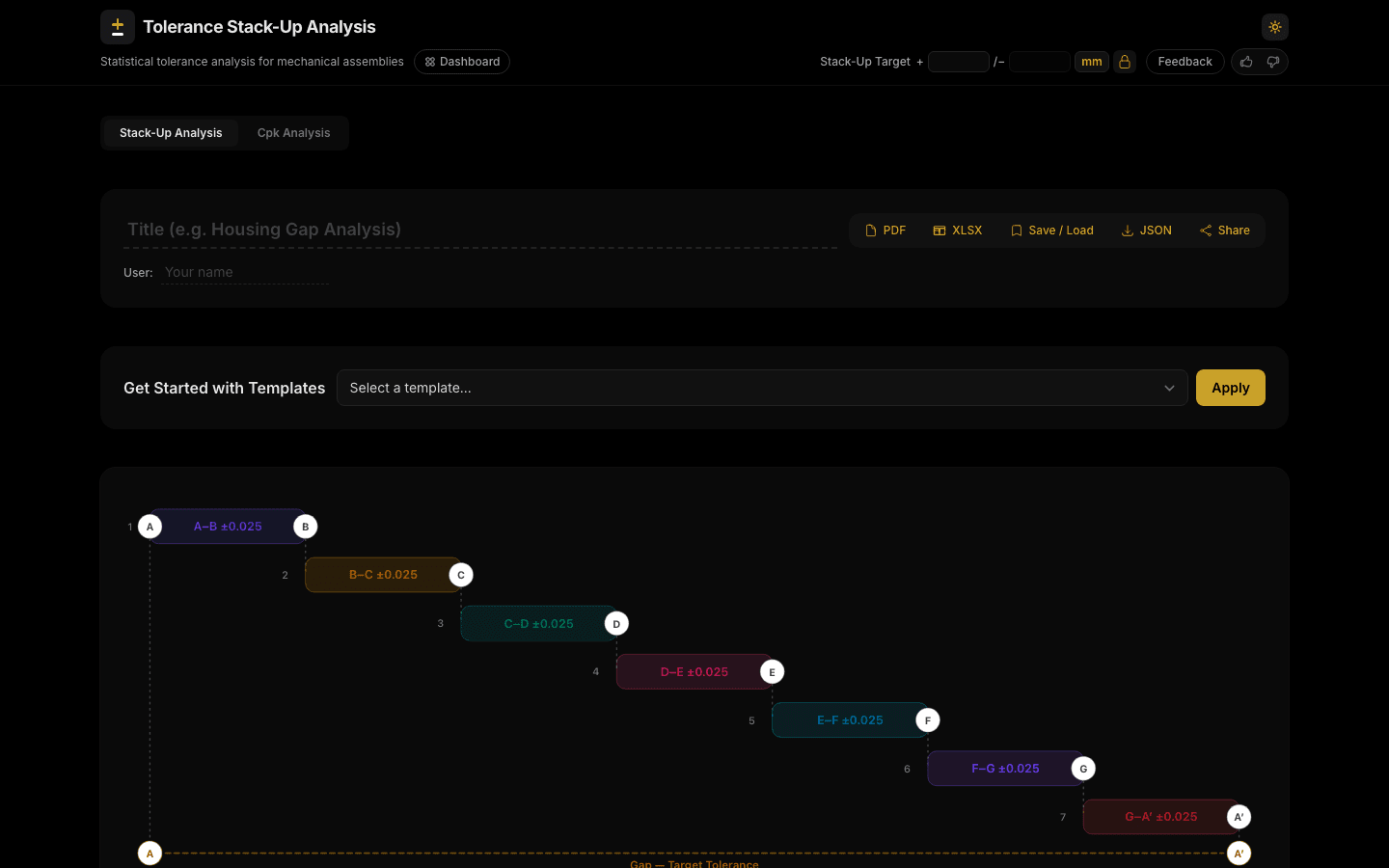Screen dimensions: 1389x868
Task: Switch to the Cpk Analysis tab
Action: 293,132
